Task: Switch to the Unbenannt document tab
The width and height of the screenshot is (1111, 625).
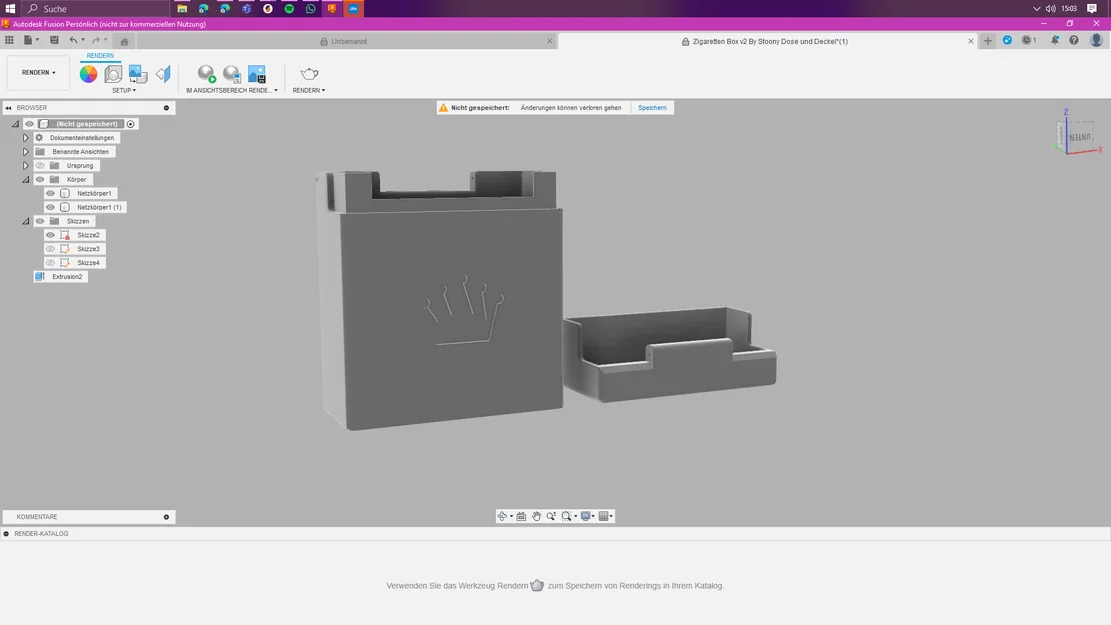Action: 349,41
